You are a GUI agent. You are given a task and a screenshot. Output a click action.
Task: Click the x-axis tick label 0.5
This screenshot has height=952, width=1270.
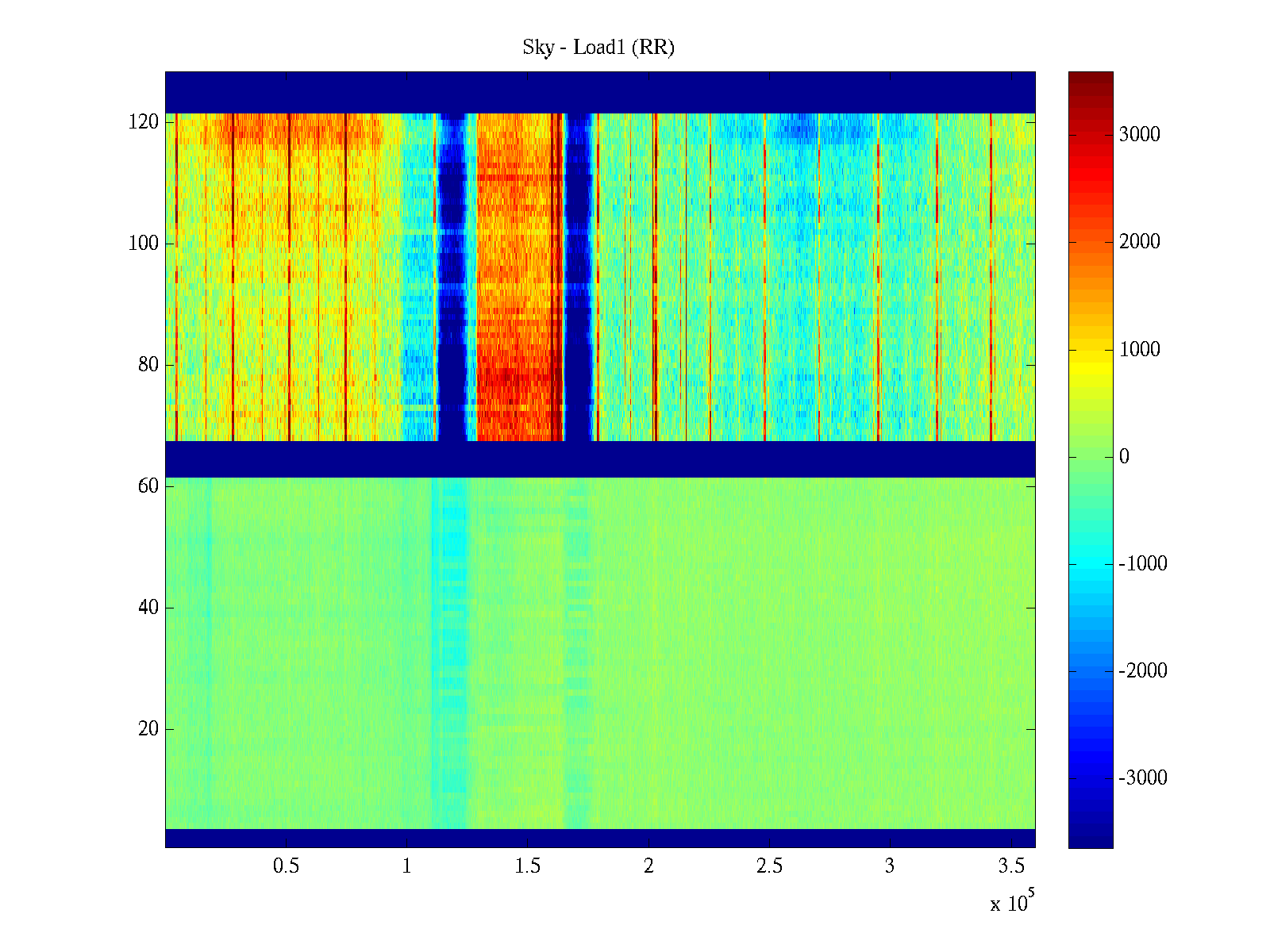pyautogui.click(x=286, y=866)
